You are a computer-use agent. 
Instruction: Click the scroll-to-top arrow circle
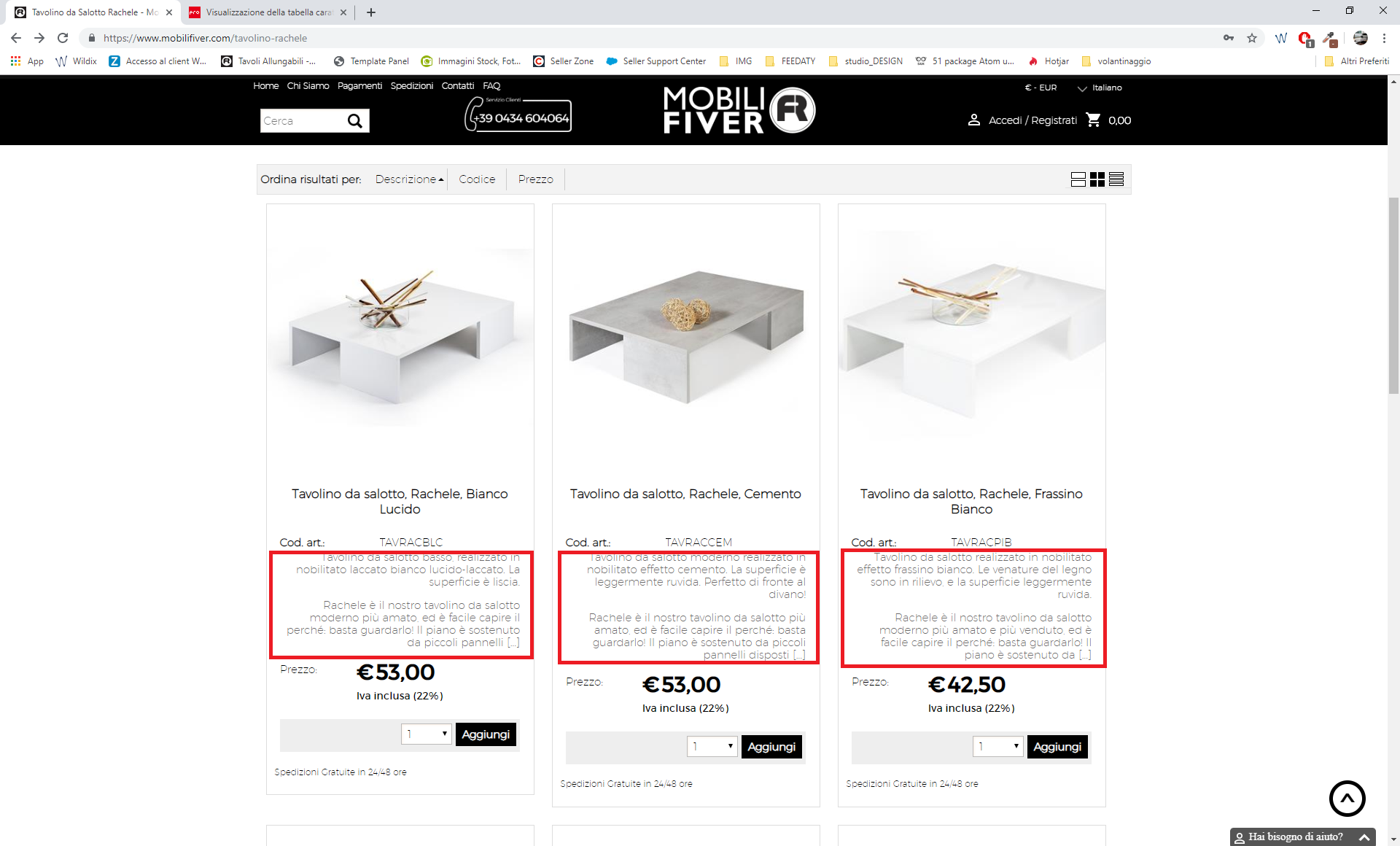(1347, 799)
